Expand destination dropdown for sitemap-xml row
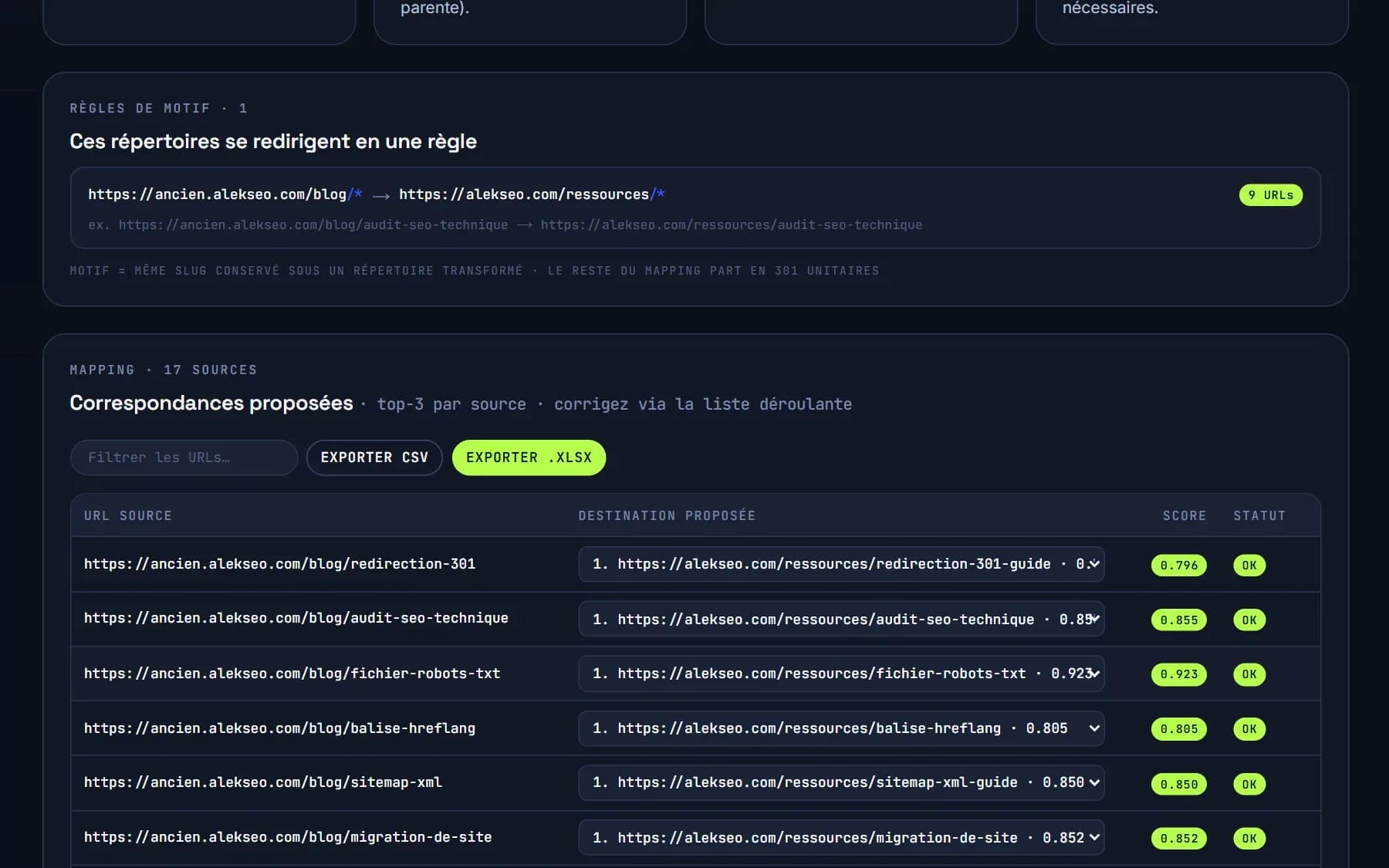 click(x=841, y=782)
